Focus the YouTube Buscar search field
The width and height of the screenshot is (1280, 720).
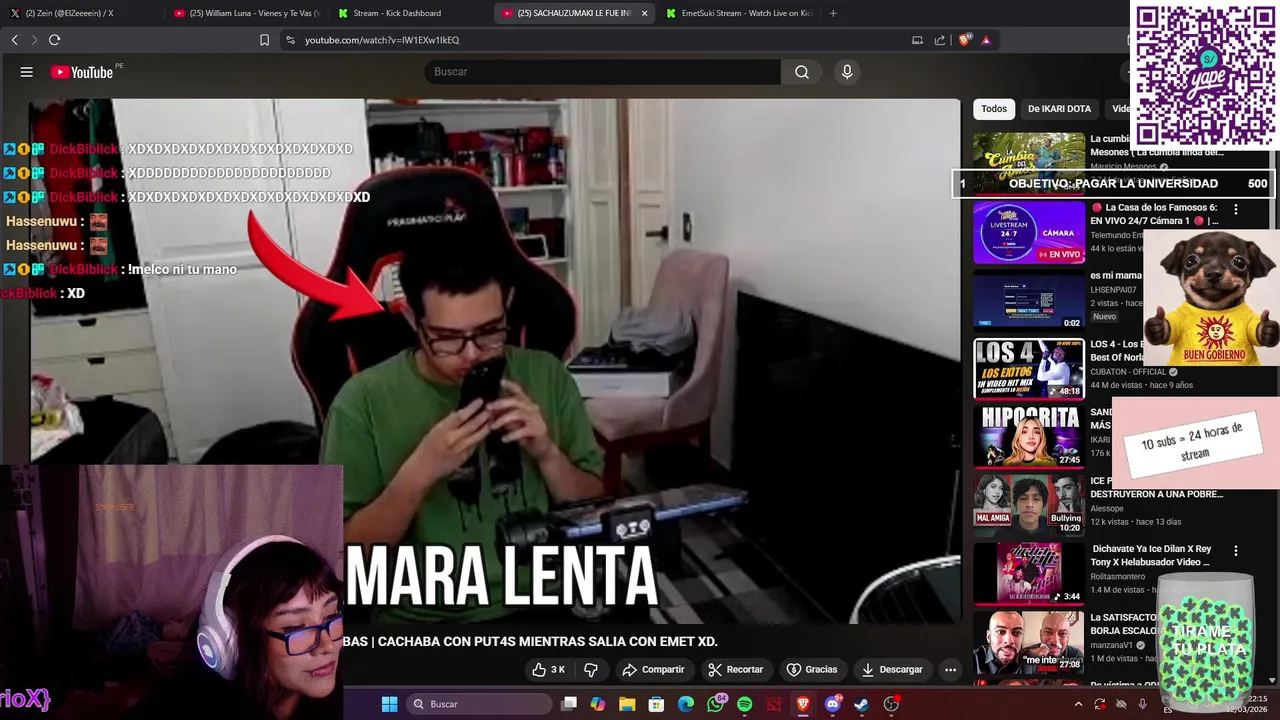pyautogui.click(x=603, y=72)
